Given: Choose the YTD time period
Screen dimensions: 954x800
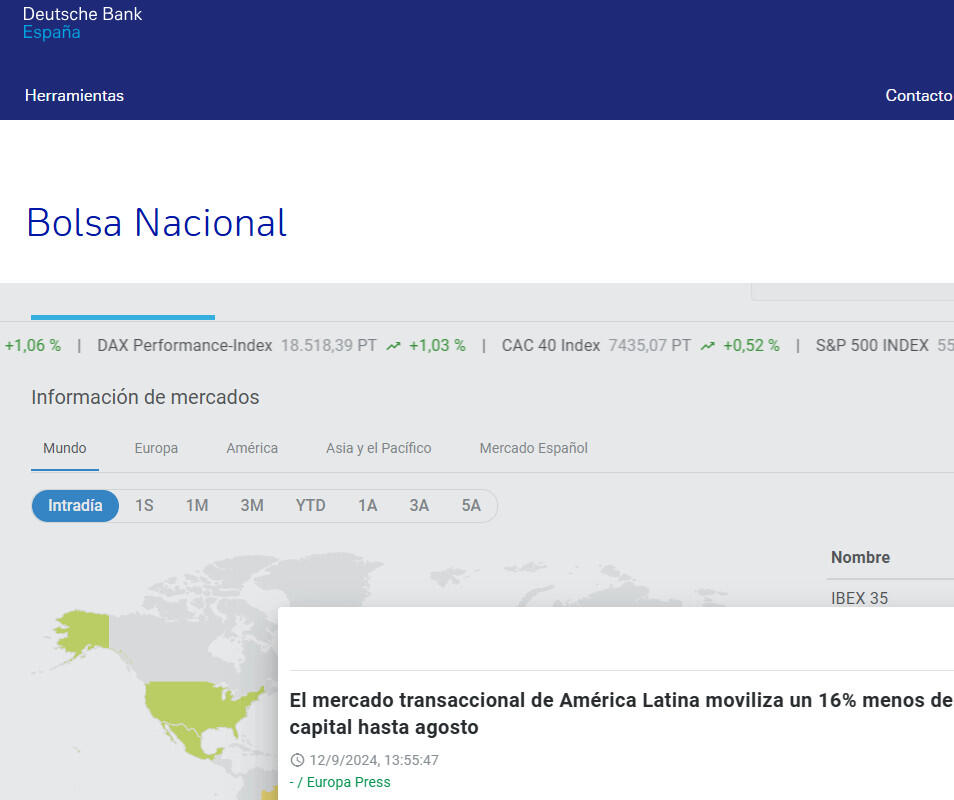Looking at the screenshot, I should tap(310, 506).
